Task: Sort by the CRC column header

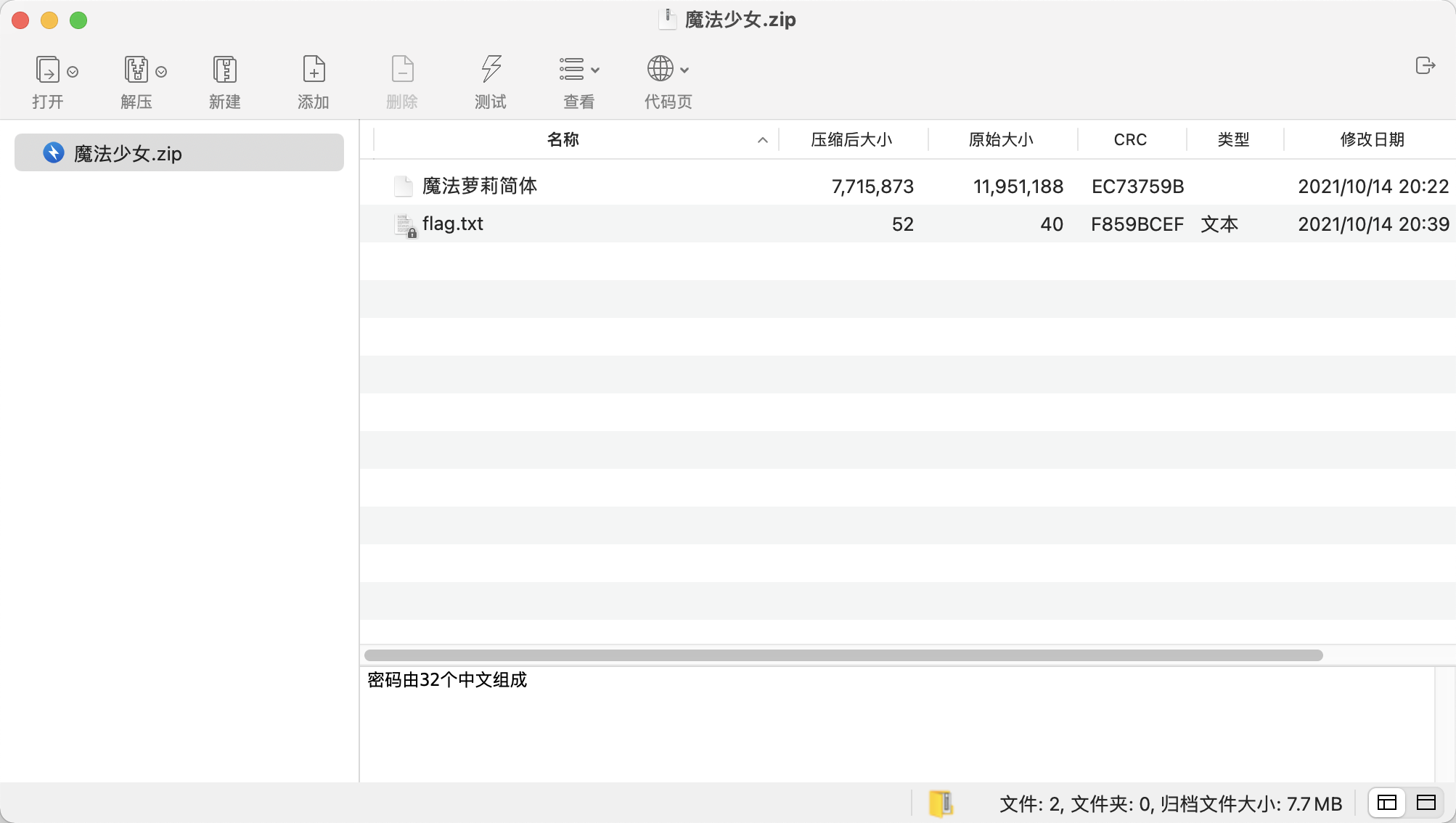Action: pos(1131,139)
